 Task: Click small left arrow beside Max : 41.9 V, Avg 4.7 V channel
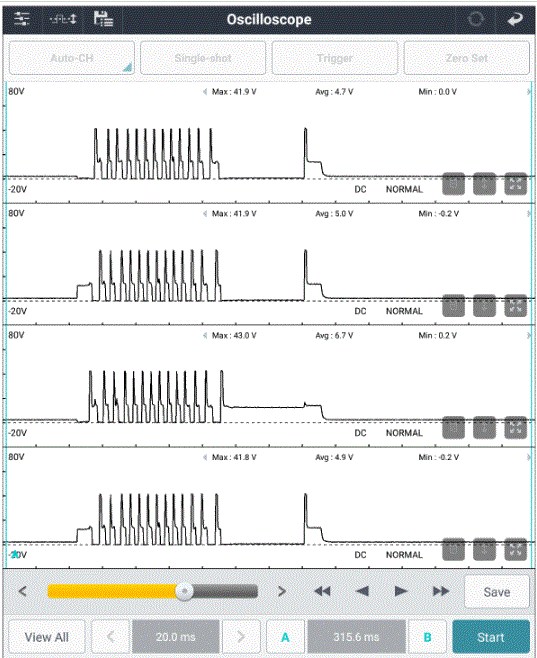coord(205,92)
